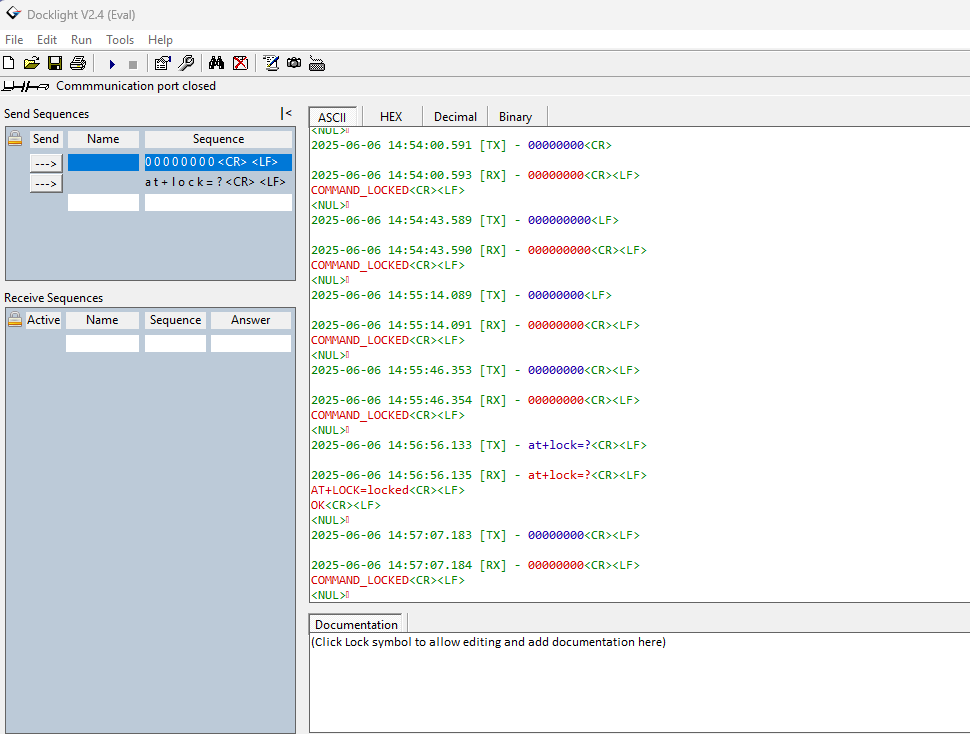Take a snapshot using the camera icon

click(x=294, y=63)
